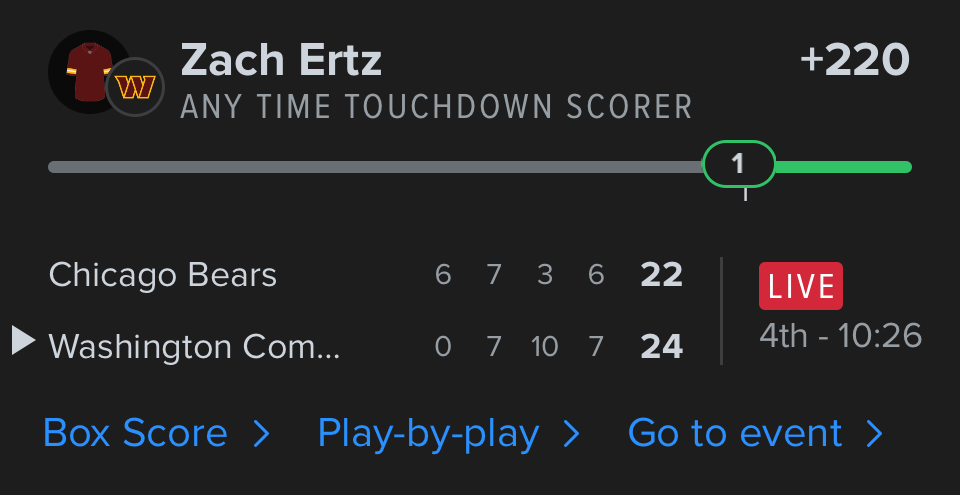Screen dimensions: 960x495
Task: Click the chevron after Go to event
Action: pyautogui.click(x=875, y=433)
